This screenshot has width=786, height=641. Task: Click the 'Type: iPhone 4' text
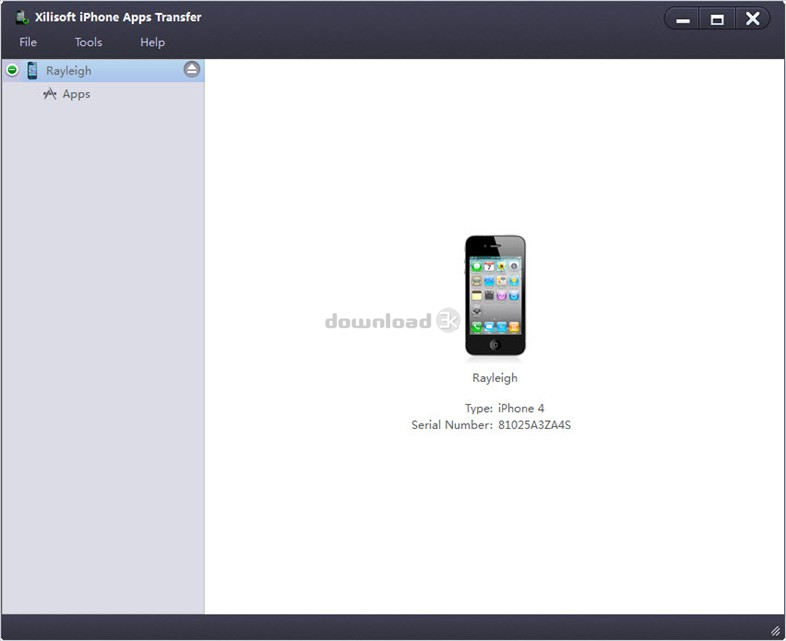click(504, 408)
